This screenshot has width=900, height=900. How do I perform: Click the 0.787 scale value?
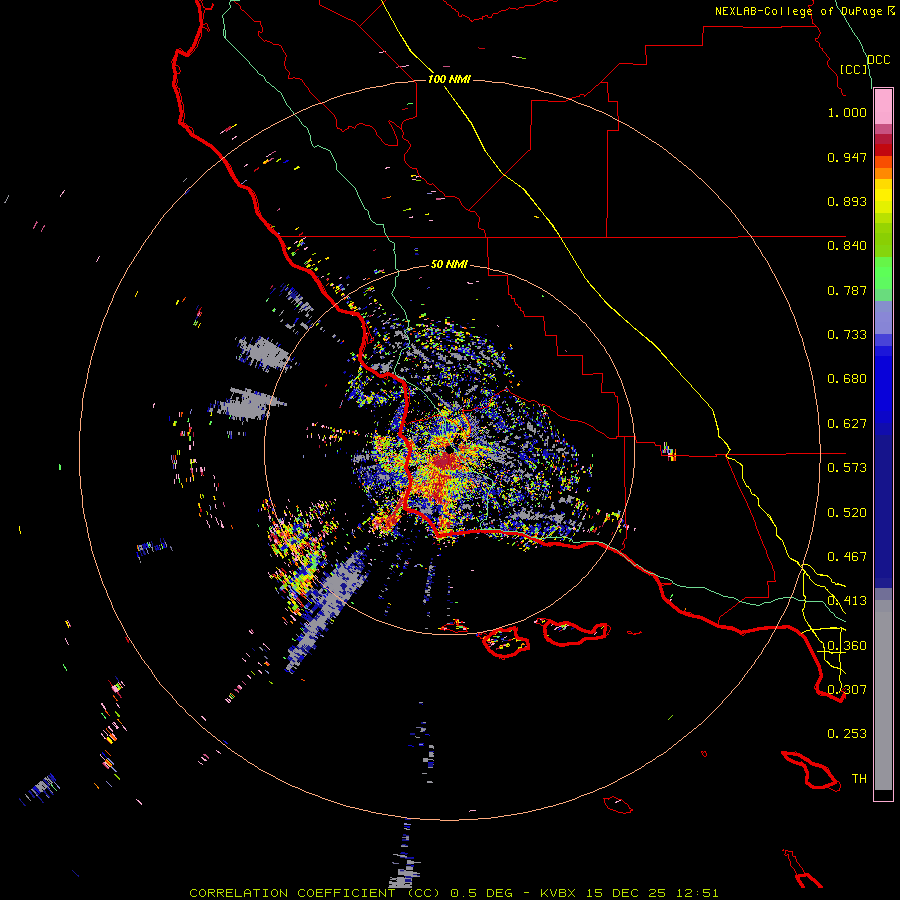847,290
